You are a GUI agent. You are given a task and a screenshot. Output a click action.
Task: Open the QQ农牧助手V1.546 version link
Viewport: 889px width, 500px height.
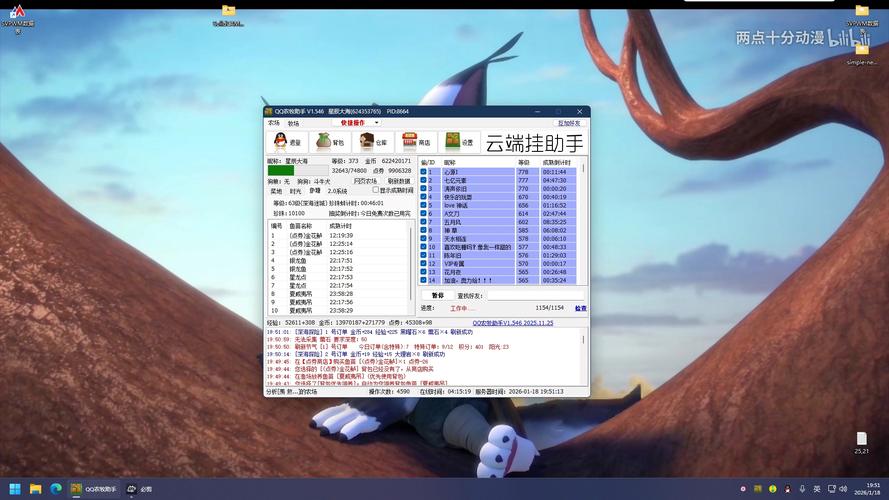(x=513, y=323)
